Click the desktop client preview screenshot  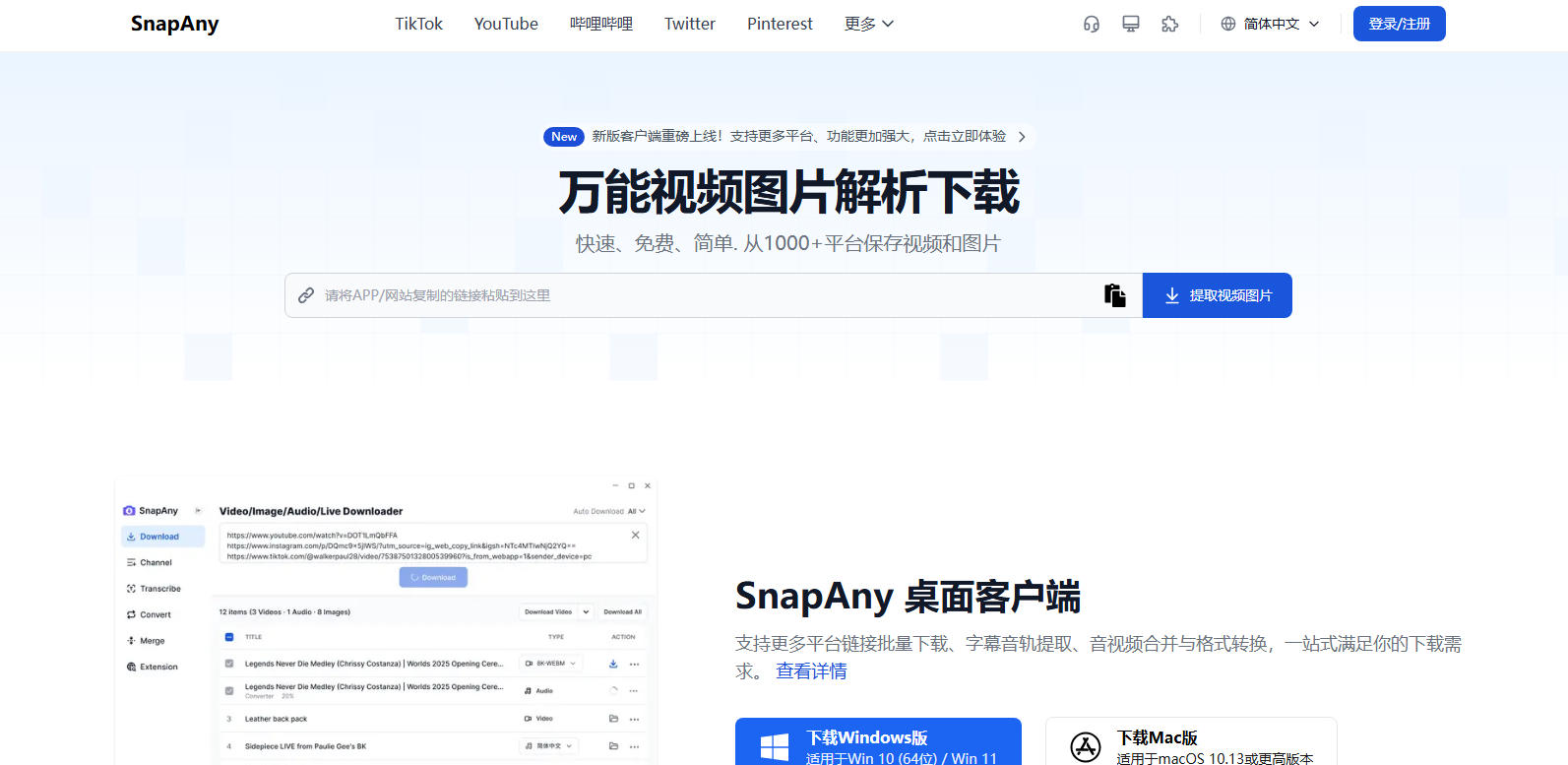click(386, 622)
